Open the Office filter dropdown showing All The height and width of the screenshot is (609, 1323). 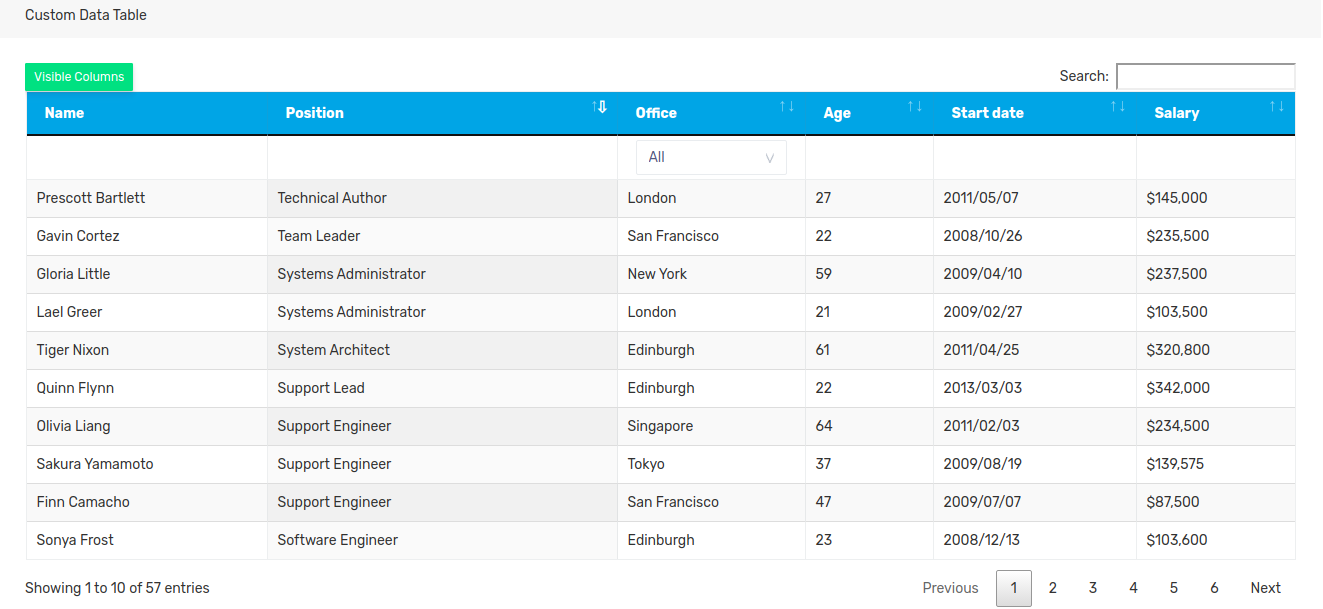(x=711, y=157)
